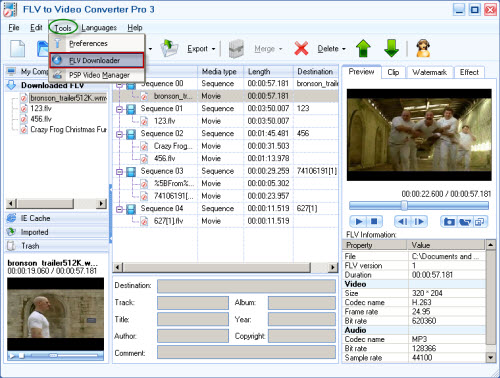Click the red X Delete icon
The width and height of the screenshot is (500, 378).
coord(301,49)
